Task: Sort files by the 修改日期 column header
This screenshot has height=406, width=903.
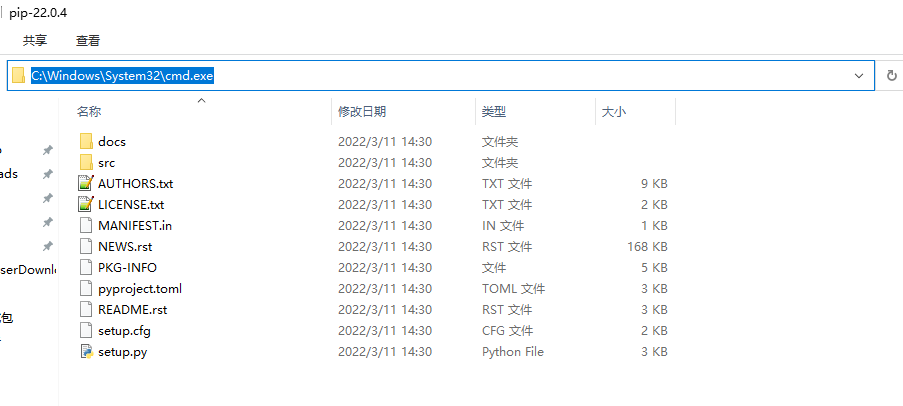Action: tap(362, 112)
